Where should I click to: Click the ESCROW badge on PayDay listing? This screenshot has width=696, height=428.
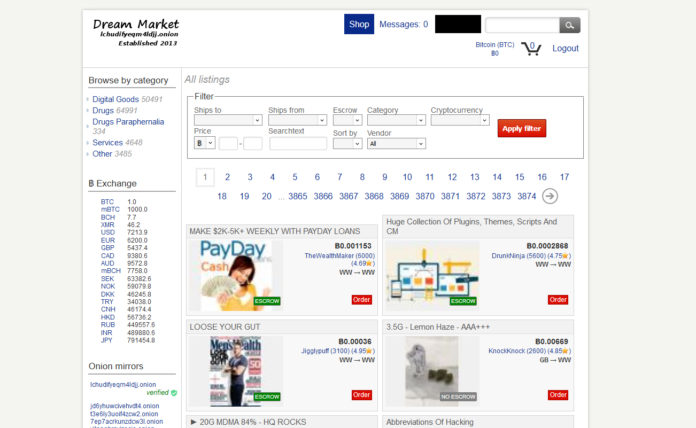coord(267,301)
